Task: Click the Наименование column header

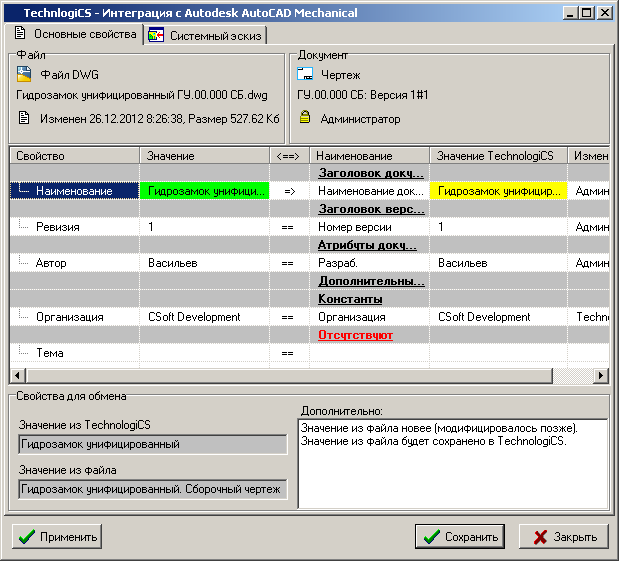Action: tap(370, 156)
